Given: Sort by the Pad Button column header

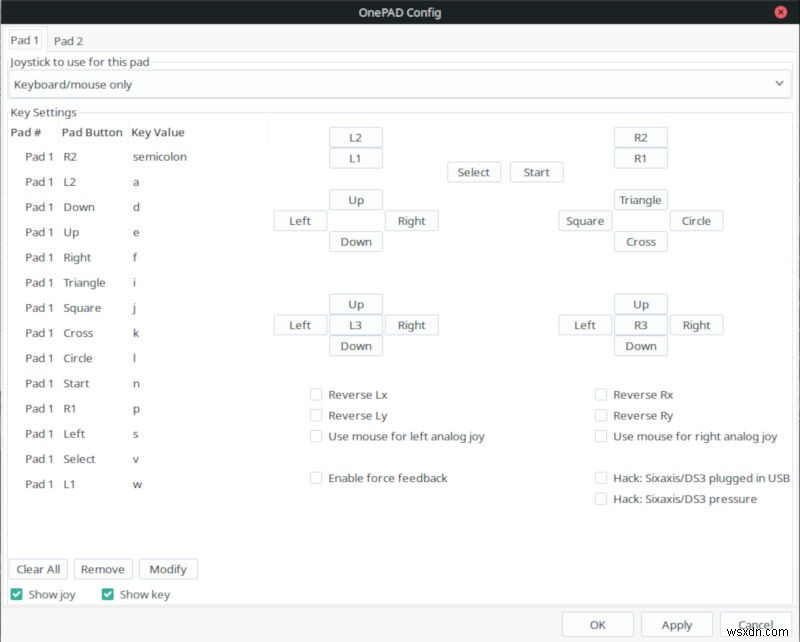Looking at the screenshot, I should (92, 132).
